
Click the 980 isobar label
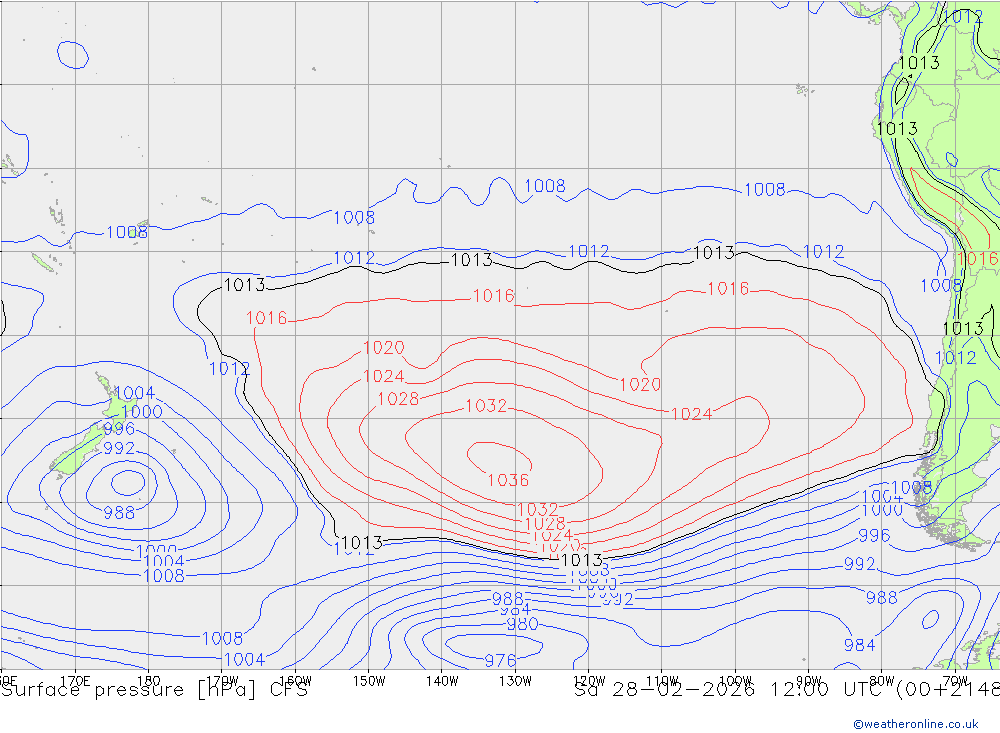point(522,625)
